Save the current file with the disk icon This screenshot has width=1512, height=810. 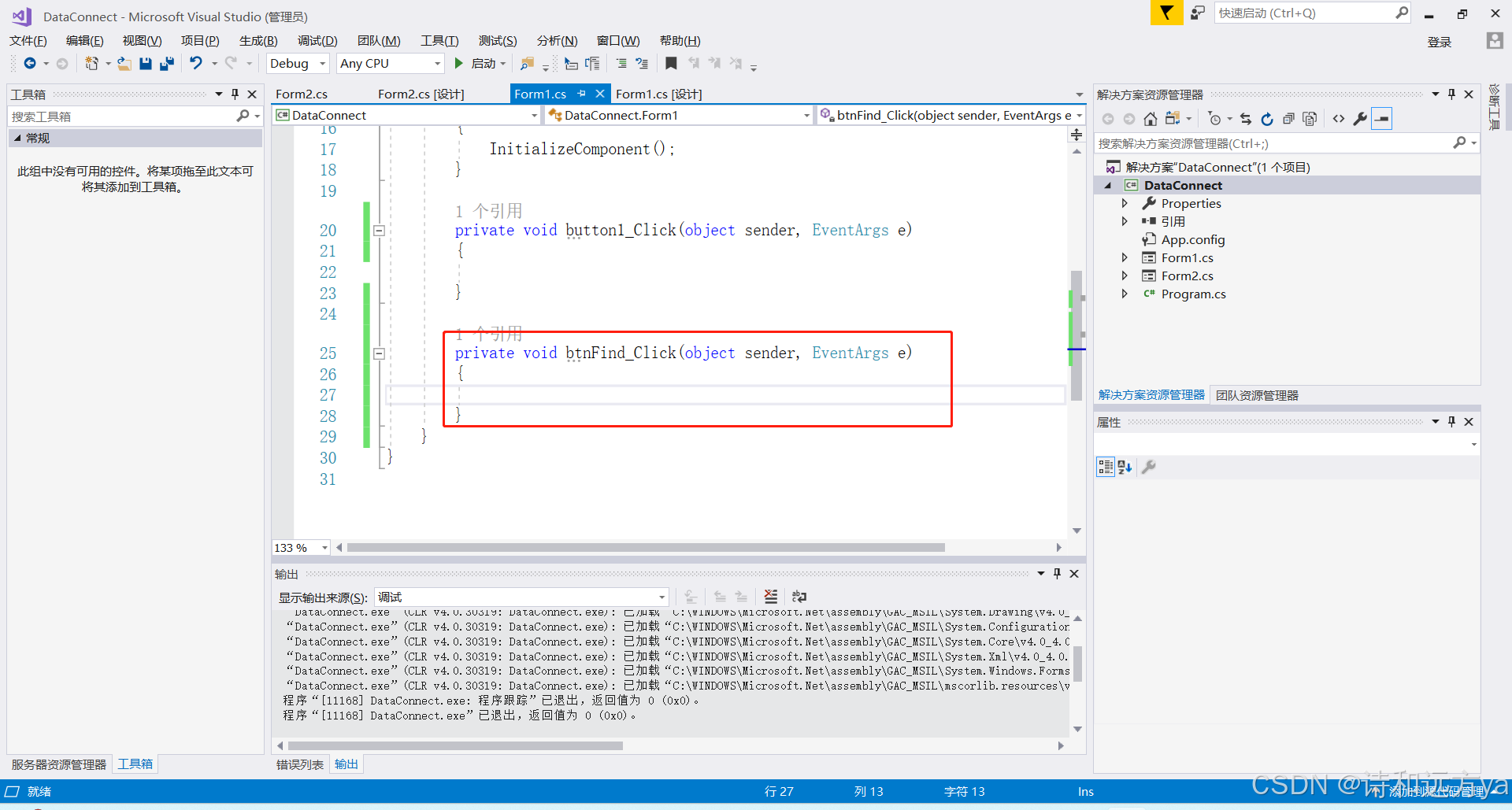click(146, 63)
